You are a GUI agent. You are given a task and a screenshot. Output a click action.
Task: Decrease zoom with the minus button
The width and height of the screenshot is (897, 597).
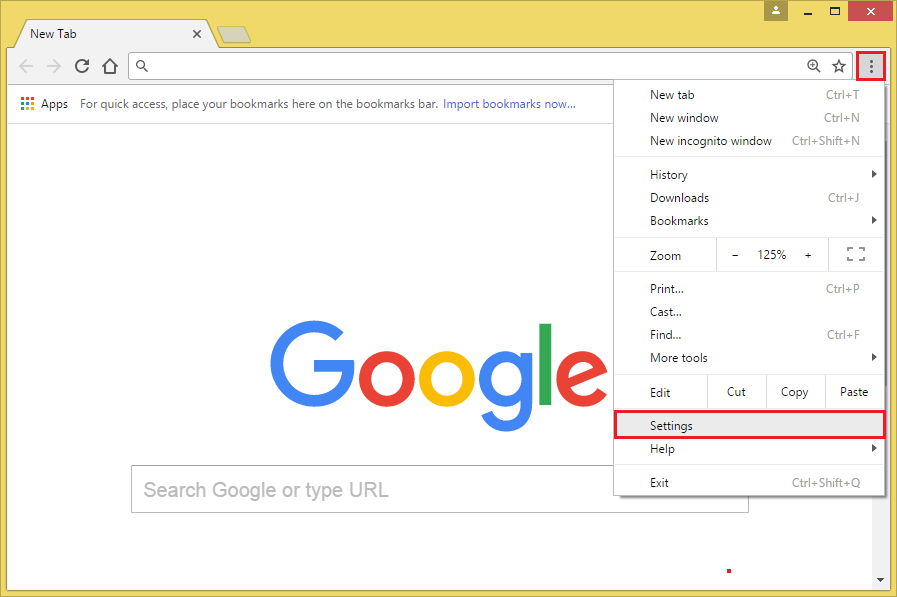tap(735, 255)
